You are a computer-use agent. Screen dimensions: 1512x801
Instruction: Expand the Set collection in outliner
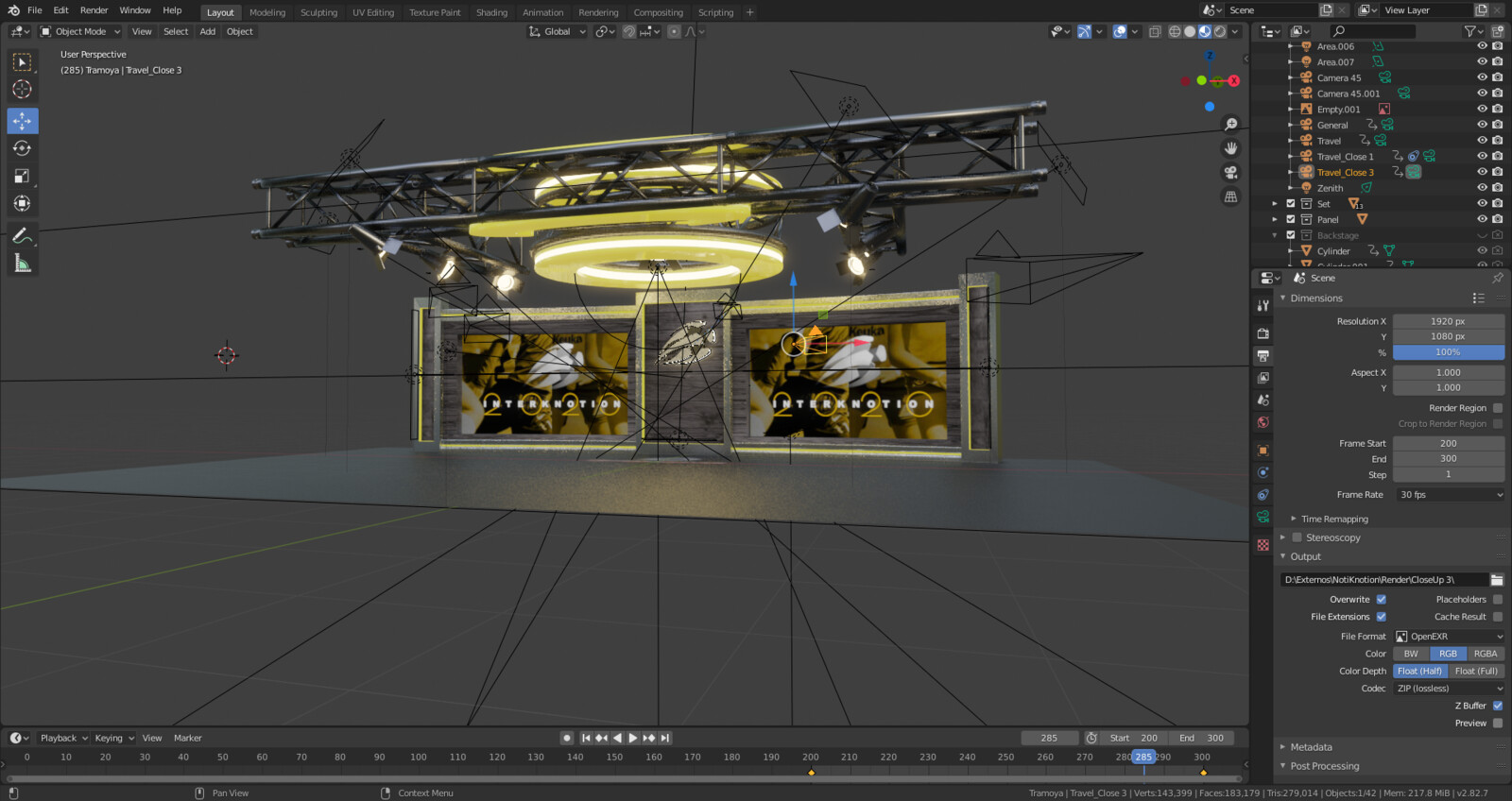1274,204
